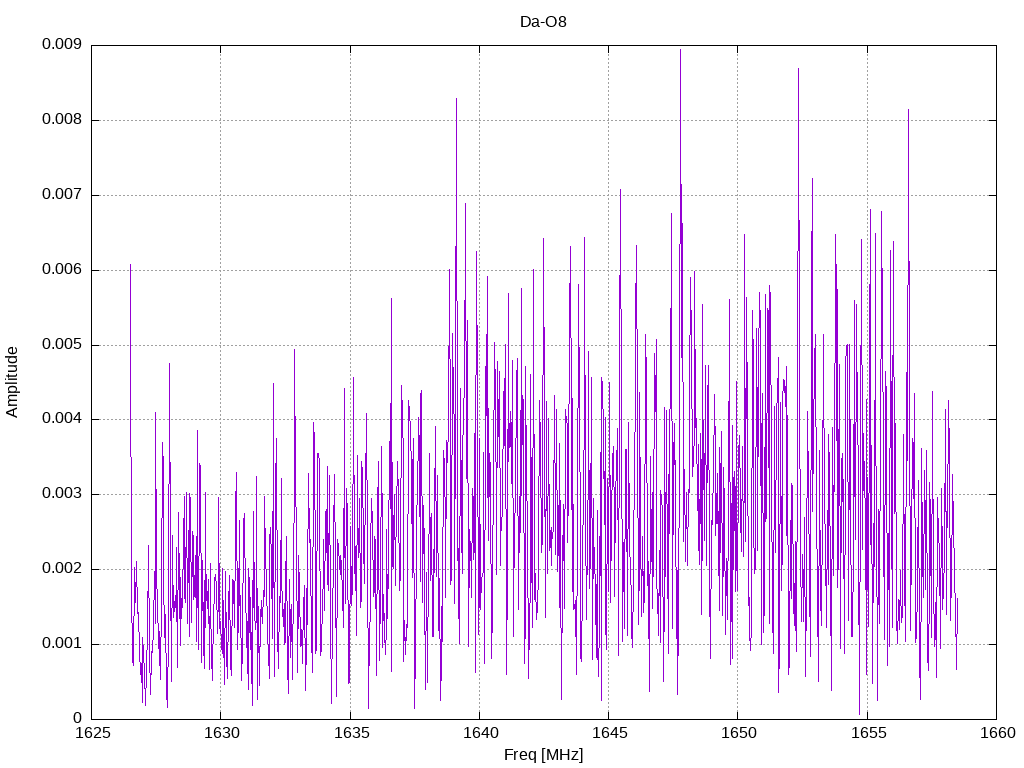Click x-axis tick label 1625
Viewport: 1024px width, 768px height.
coord(92,733)
